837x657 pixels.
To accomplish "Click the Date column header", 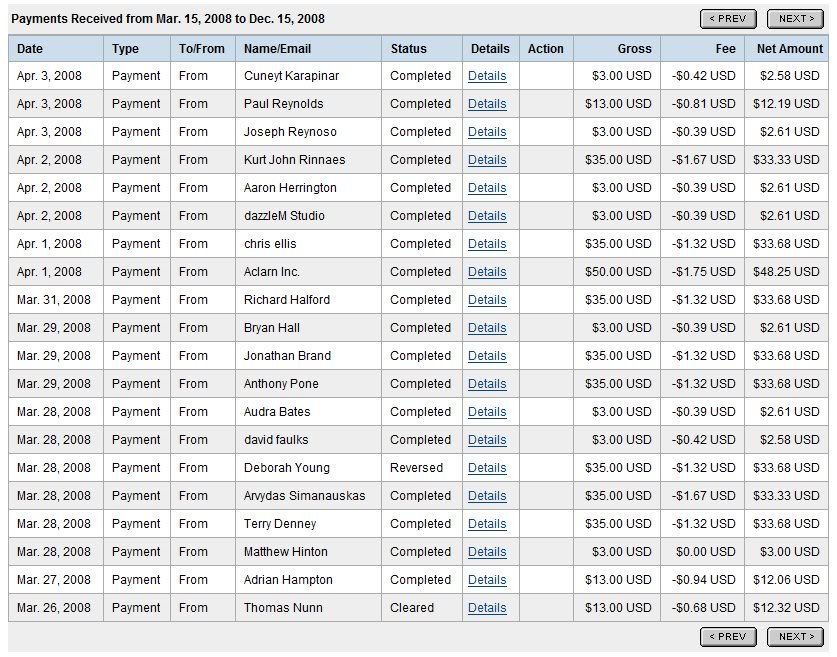I will click(x=30, y=49).
